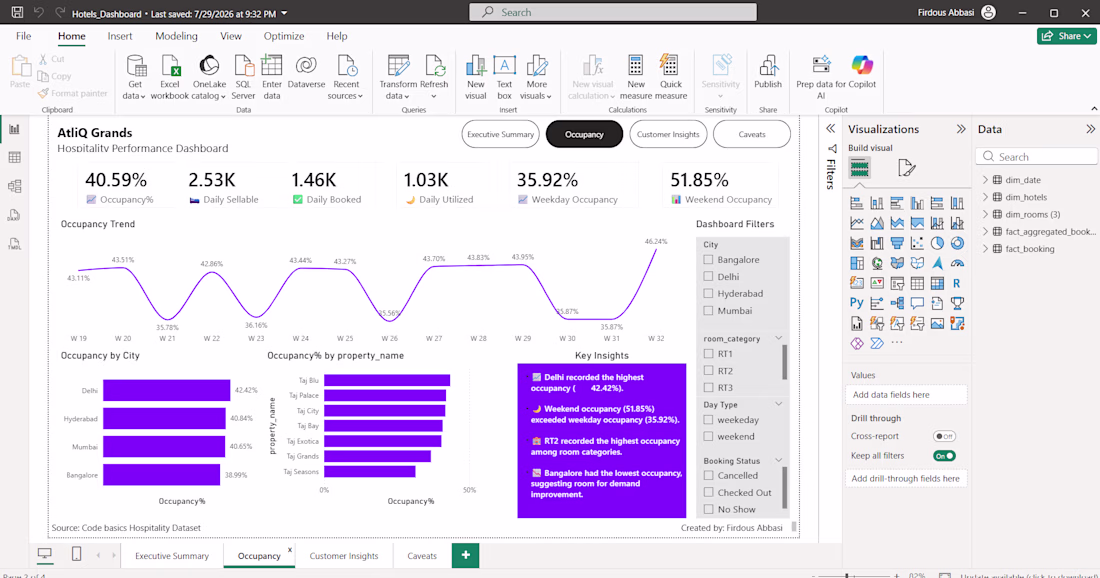The height and width of the screenshot is (578, 1100).
Task: Expand the dim_rooms table
Action: pyautogui.click(x=985, y=214)
